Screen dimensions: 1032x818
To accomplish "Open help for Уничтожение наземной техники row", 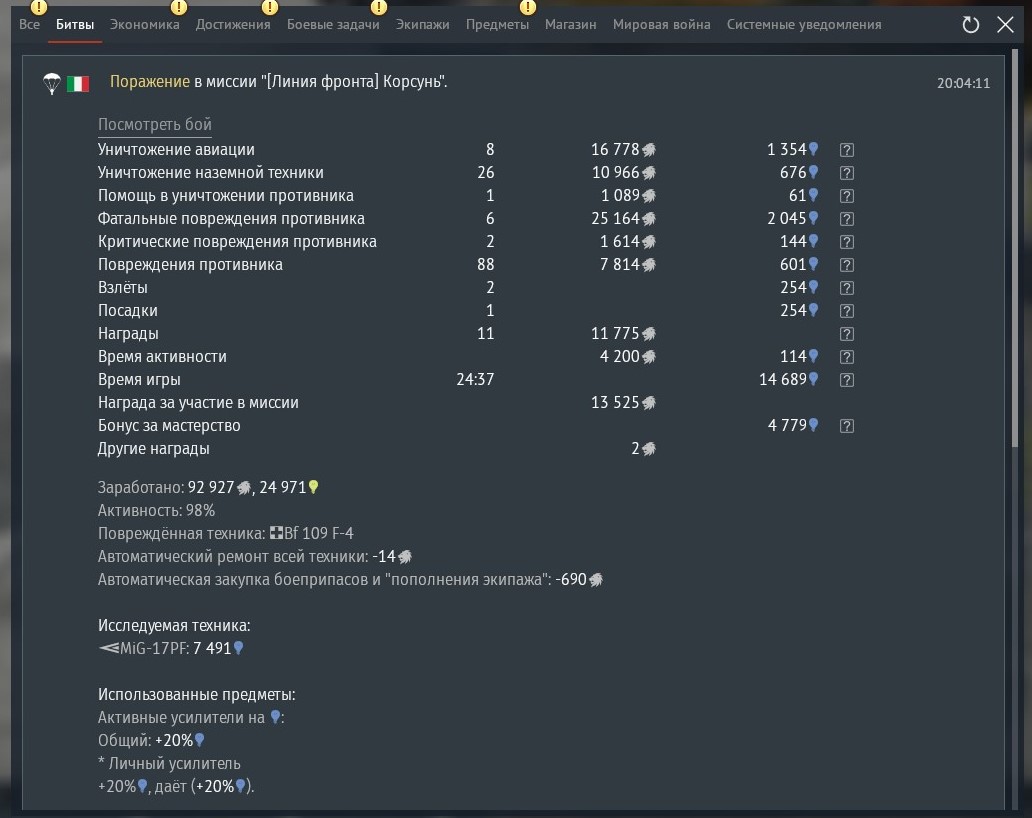I will (846, 173).
